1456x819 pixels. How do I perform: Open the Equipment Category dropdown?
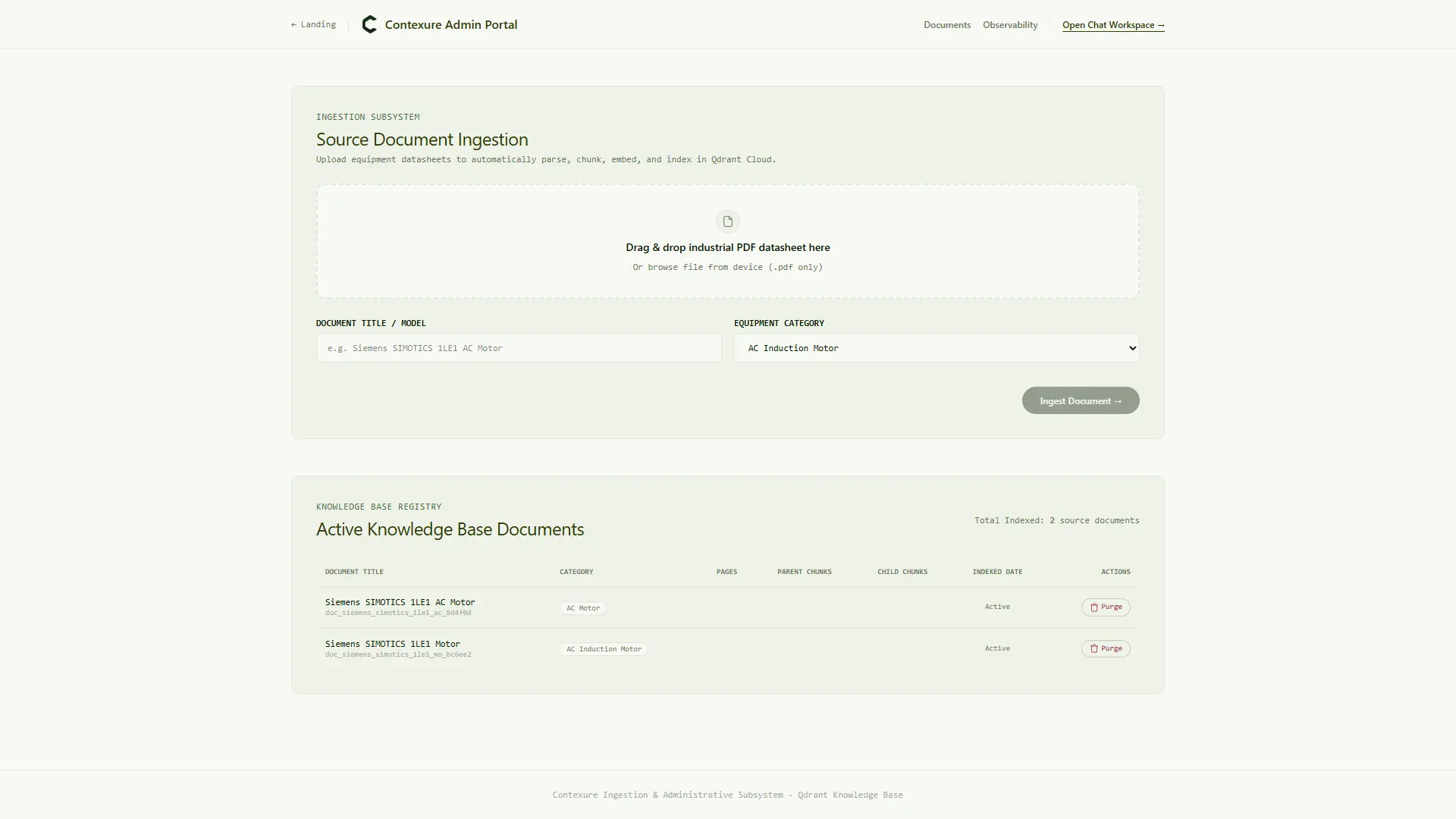937,348
